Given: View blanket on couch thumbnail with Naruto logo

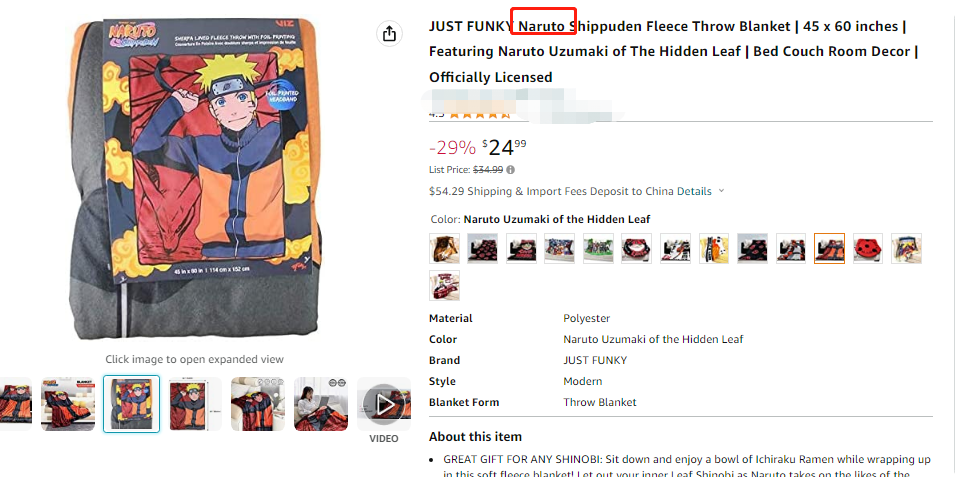Looking at the screenshot, I should (x=68, y=404).
